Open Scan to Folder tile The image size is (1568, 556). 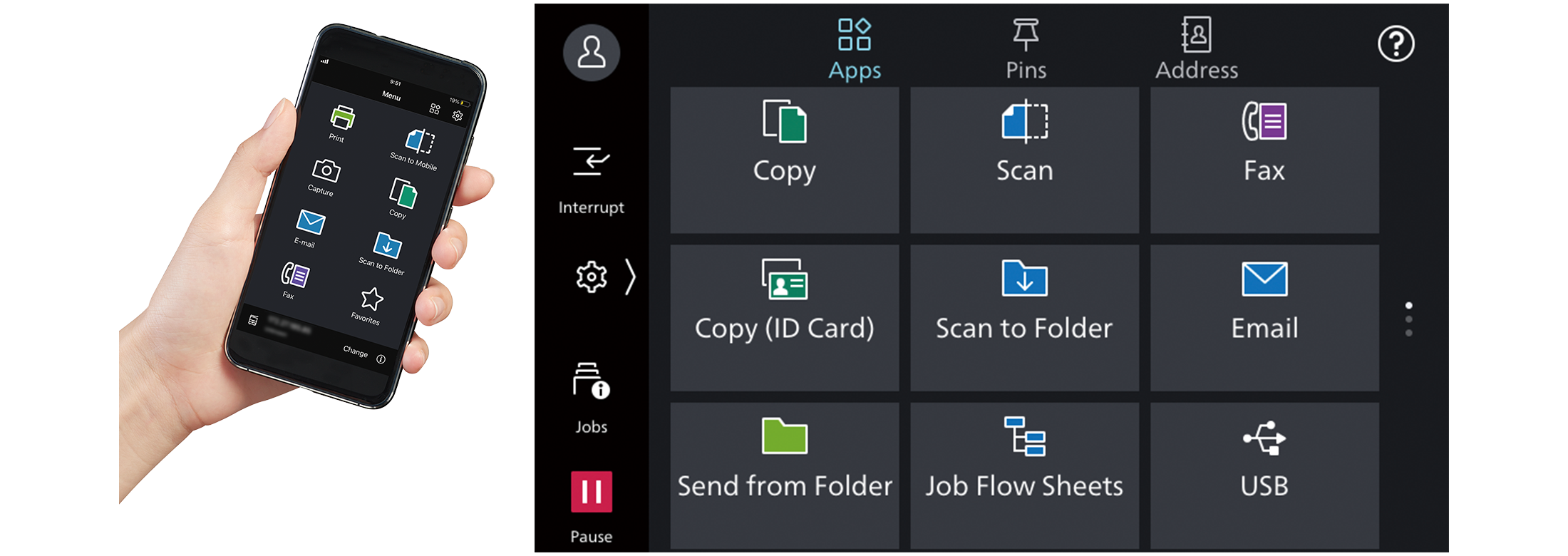point(1024,318)
